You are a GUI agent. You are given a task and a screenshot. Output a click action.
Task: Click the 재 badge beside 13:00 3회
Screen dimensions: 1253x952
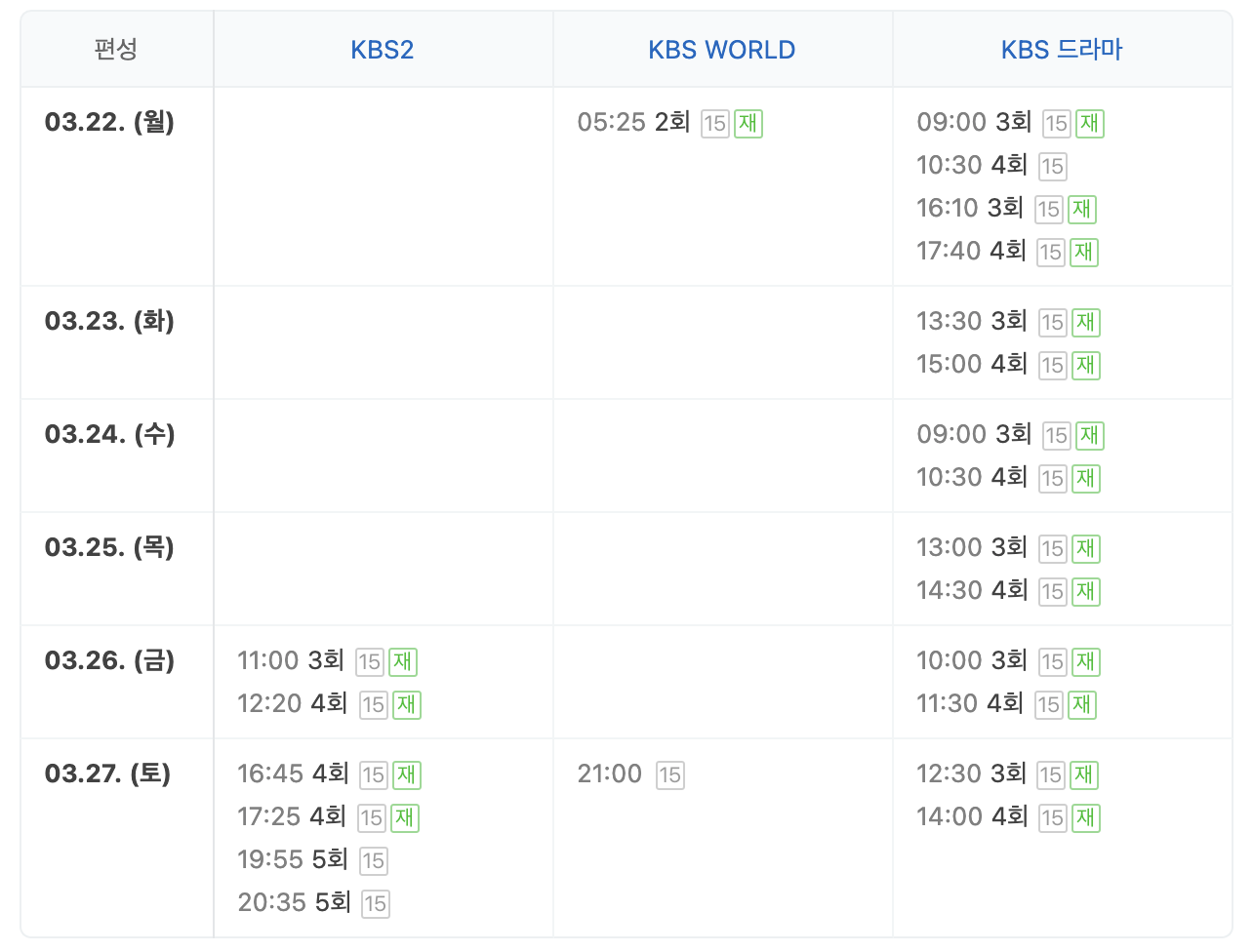[1086, 548]
